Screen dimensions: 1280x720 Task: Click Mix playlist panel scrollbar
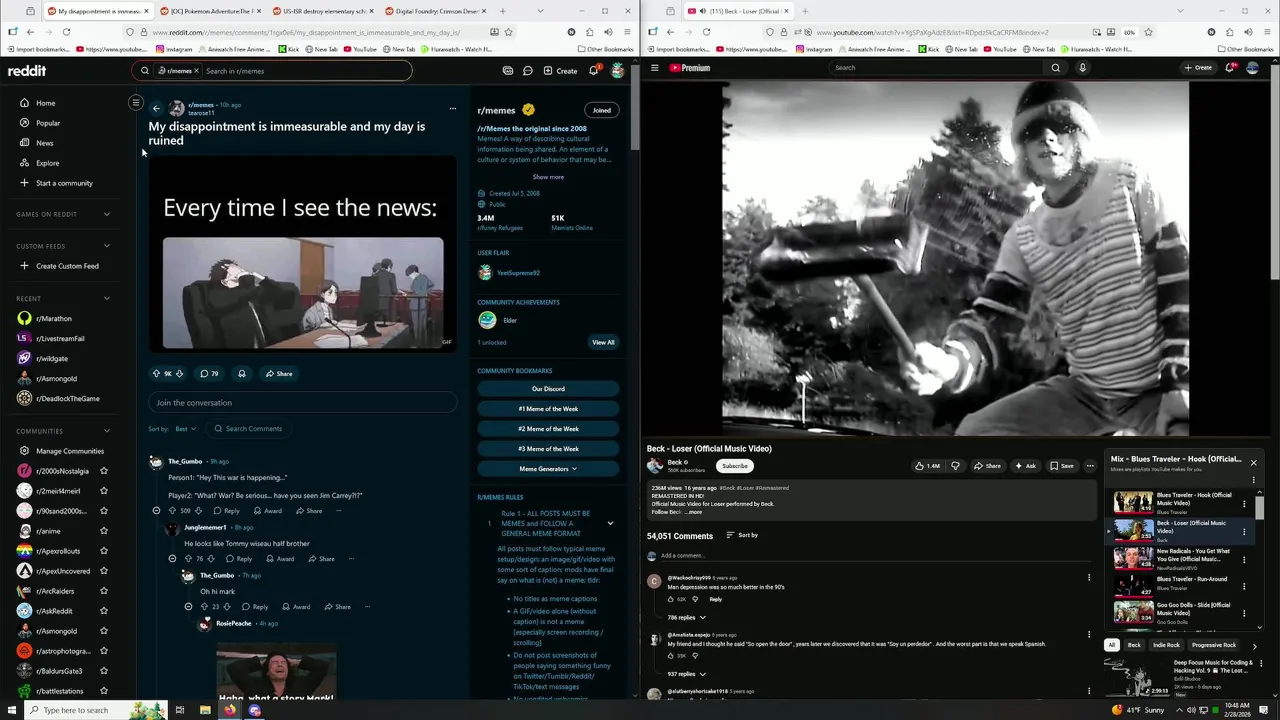tap(1260, 509)
